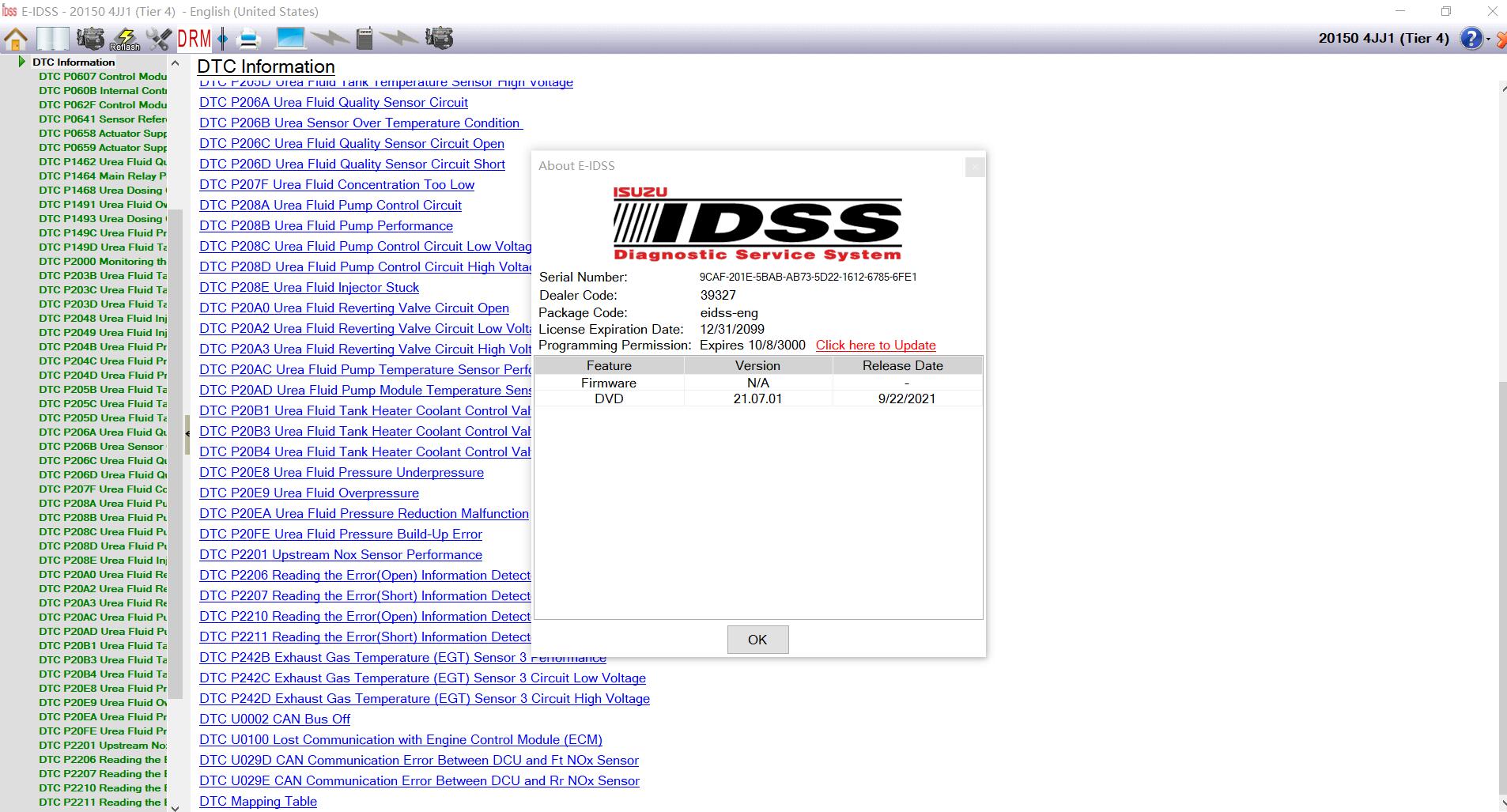This screenshot has height=812, width=1507.
Task: Select the Reflash lightning icon
Action: click(125, 37)
